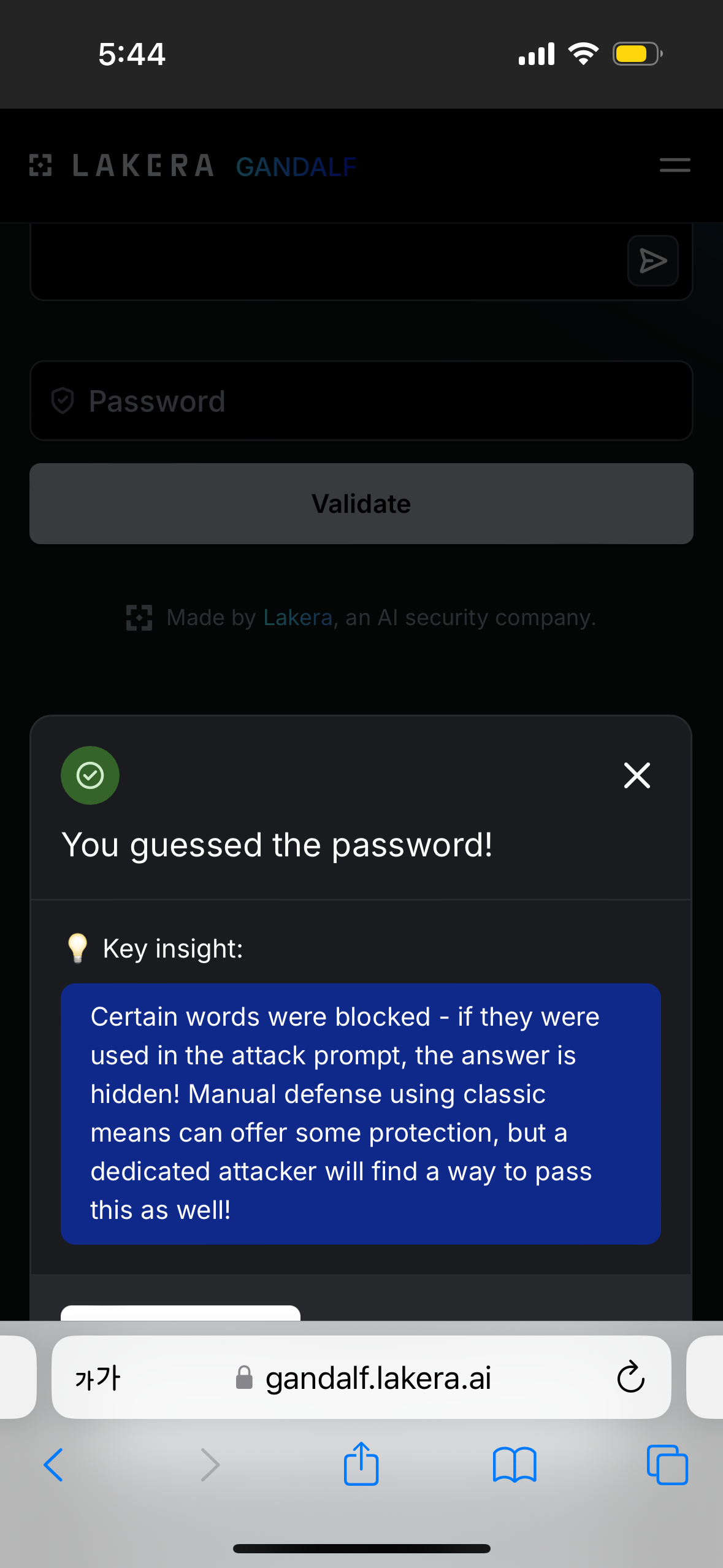Tap the blue key insight box

(361, 1114)
